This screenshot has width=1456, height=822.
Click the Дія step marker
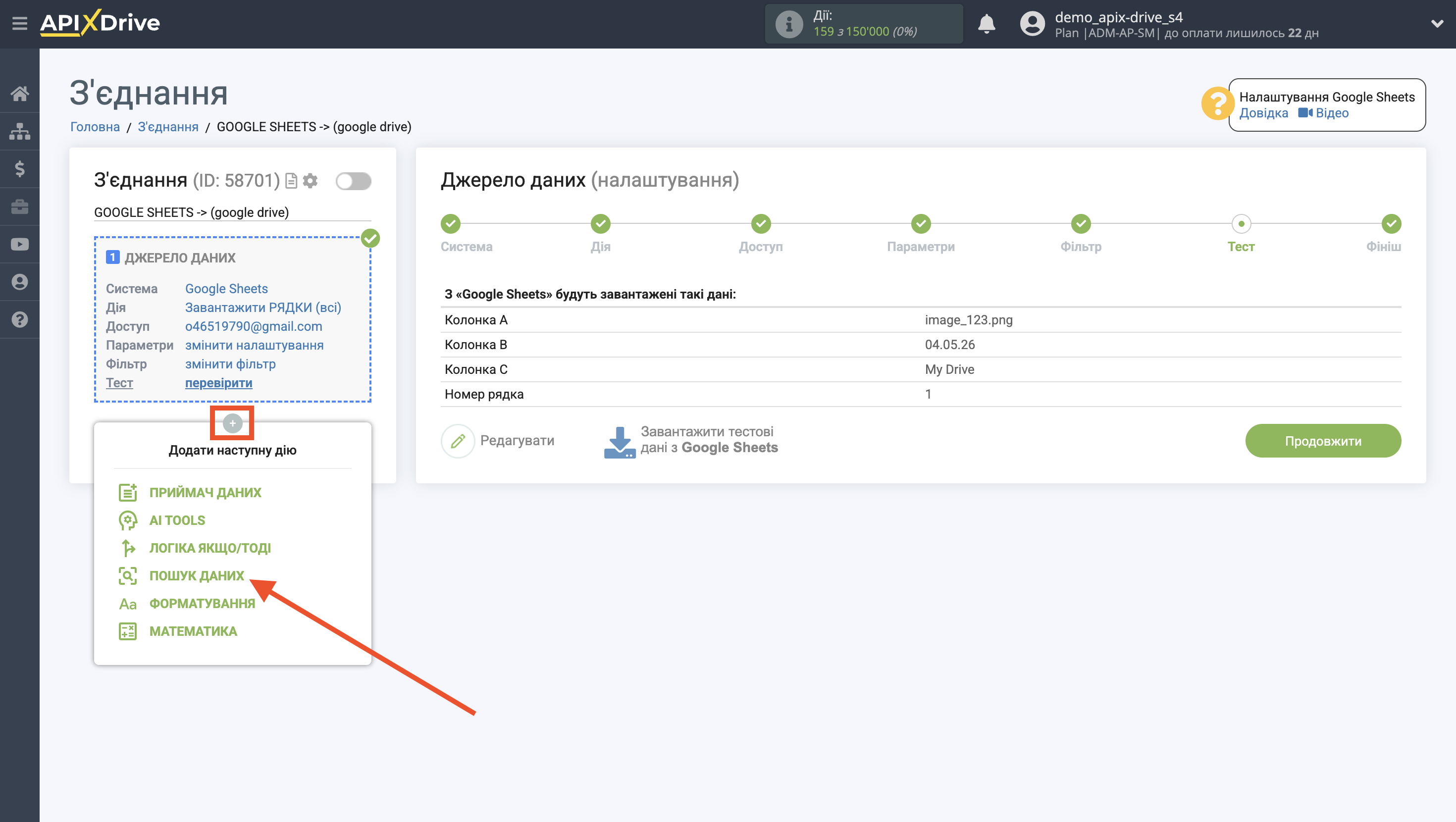click(600, 224)
